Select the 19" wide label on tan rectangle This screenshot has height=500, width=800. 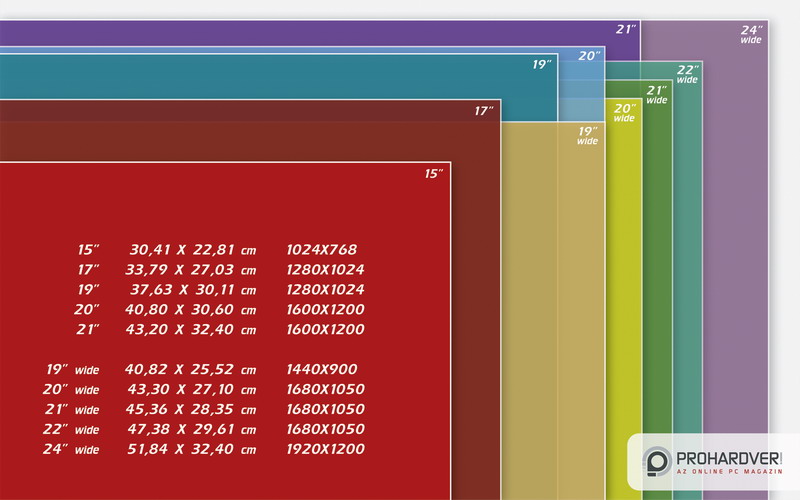click(x=587, y=135)
